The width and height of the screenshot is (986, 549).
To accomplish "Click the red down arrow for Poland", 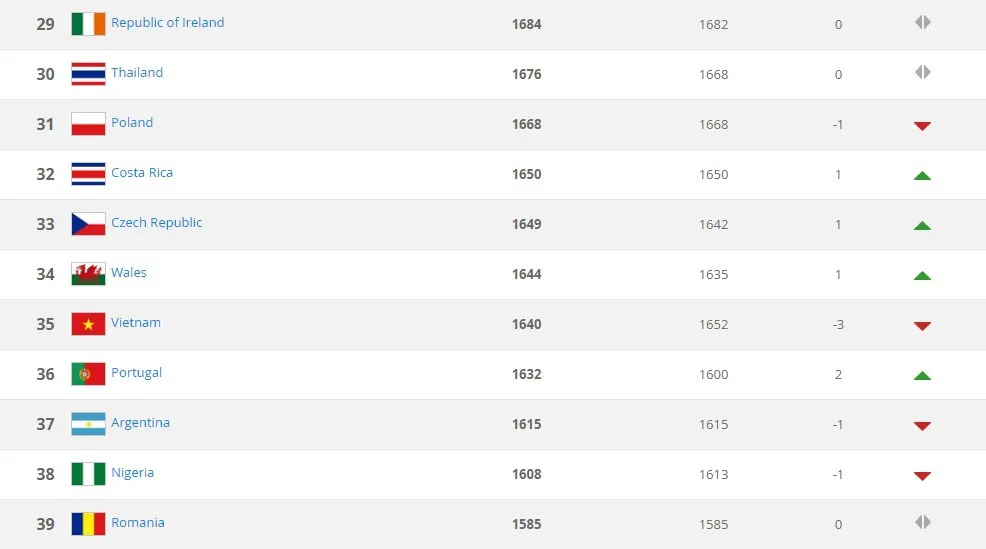I will coord(922,126).
